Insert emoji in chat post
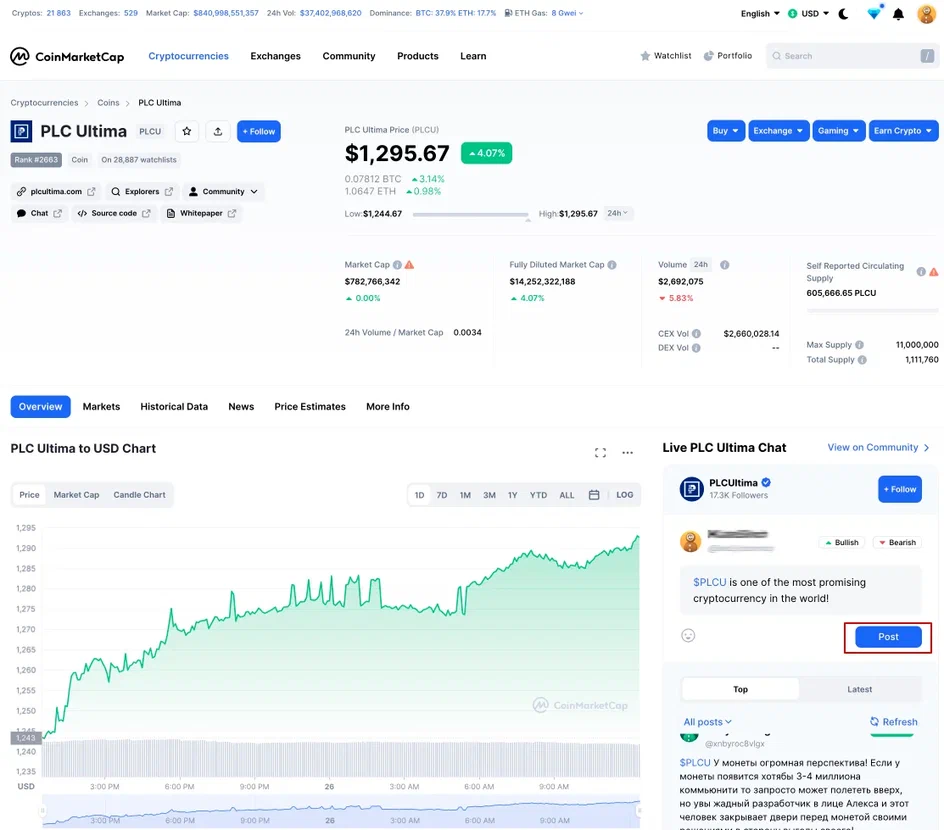 pyautogui.click(x=688, y=635)
